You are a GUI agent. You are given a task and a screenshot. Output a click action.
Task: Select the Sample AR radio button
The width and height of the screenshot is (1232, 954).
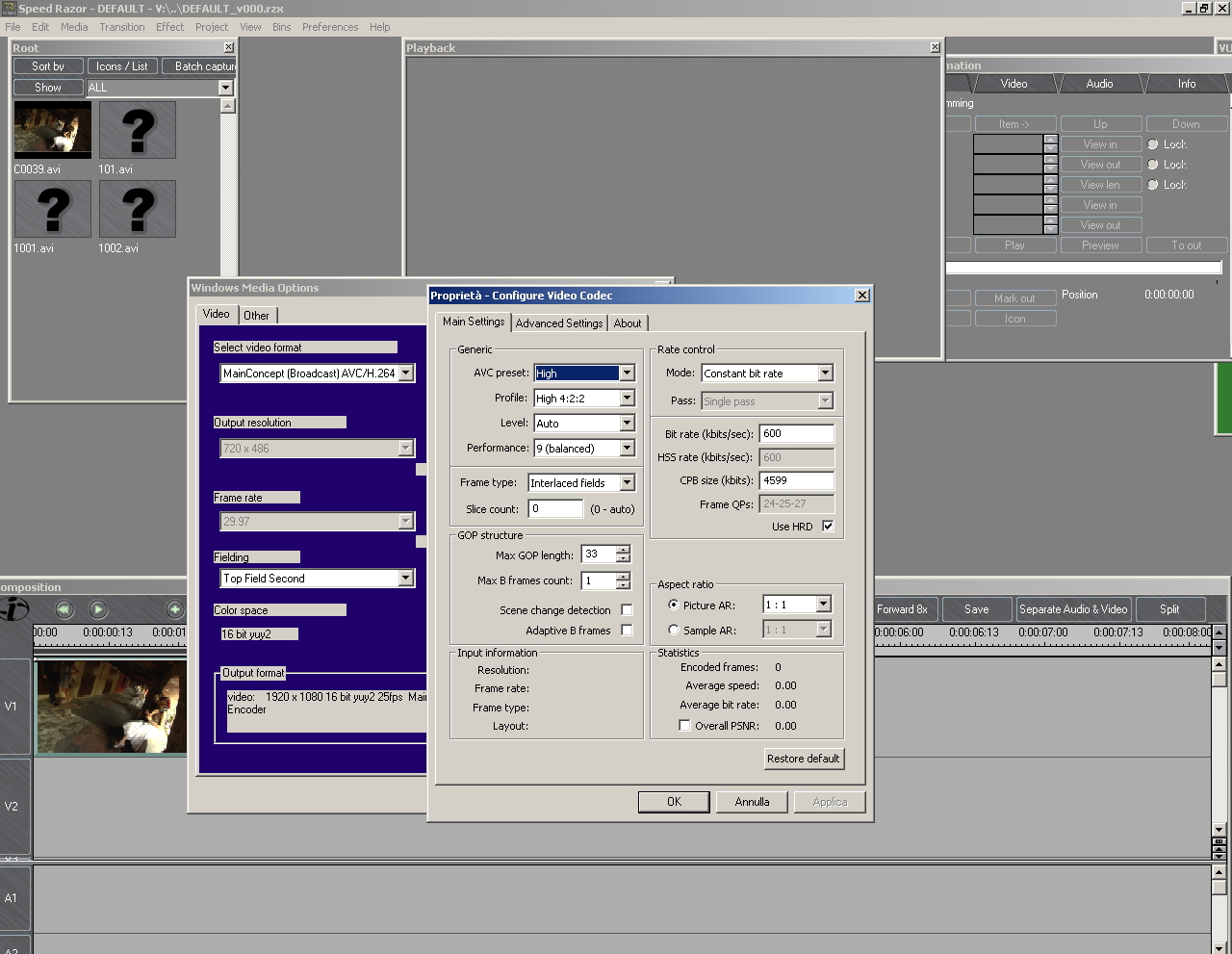click(674, 631)
